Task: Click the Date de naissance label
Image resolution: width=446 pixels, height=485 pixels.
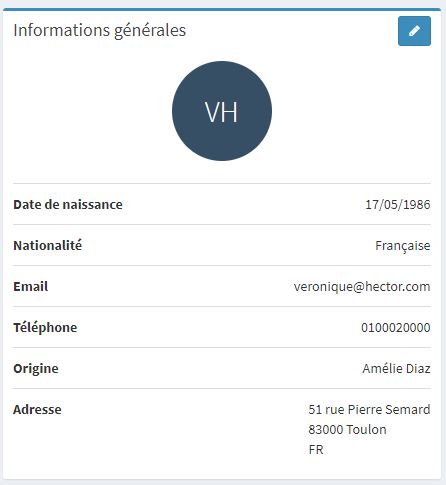Action: click(x=68, y=205)
